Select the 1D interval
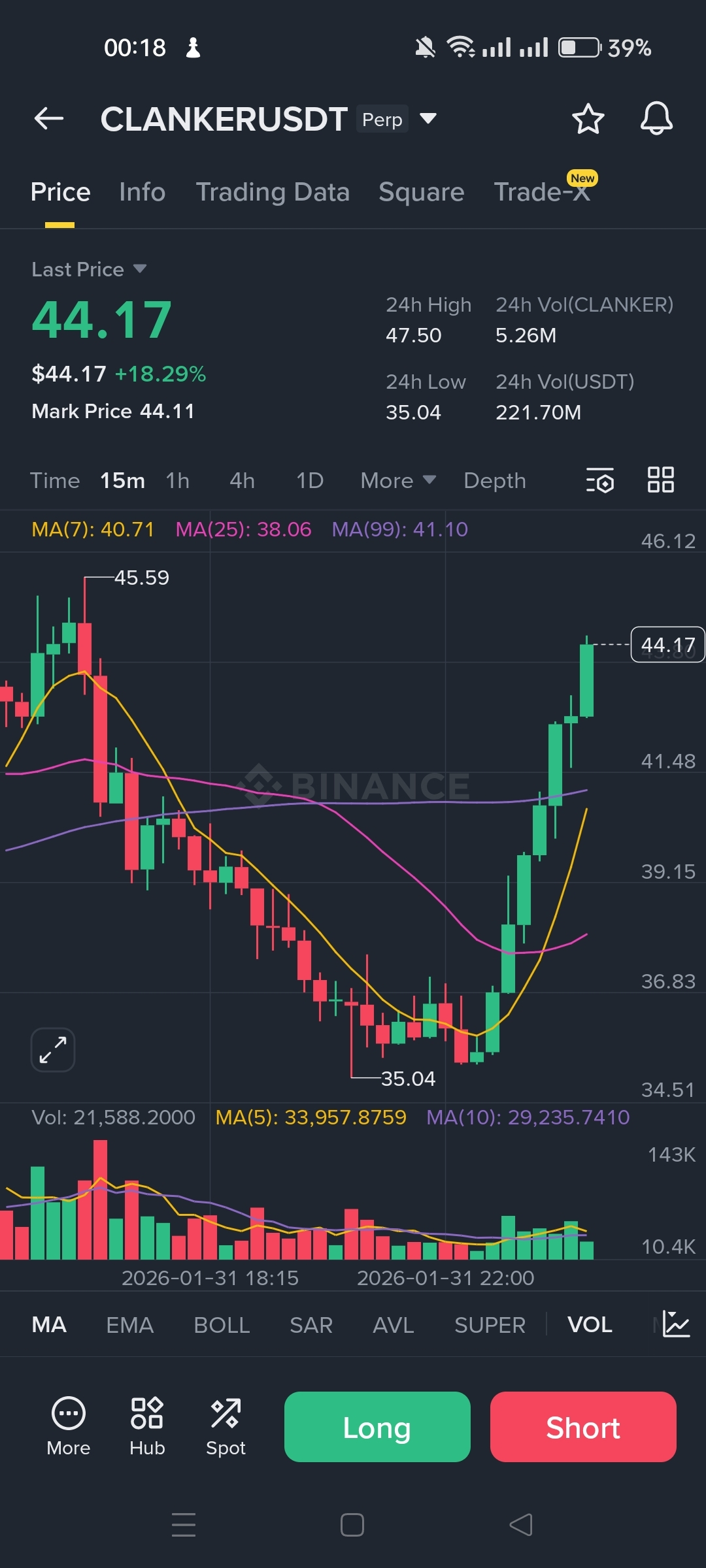The image size is (706, 1568). coord(310,480)
